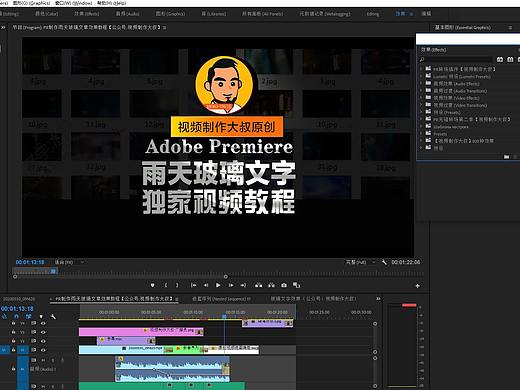Open the 图形 (Graphics) menu

pyautogui.click(x=31, y=3)
